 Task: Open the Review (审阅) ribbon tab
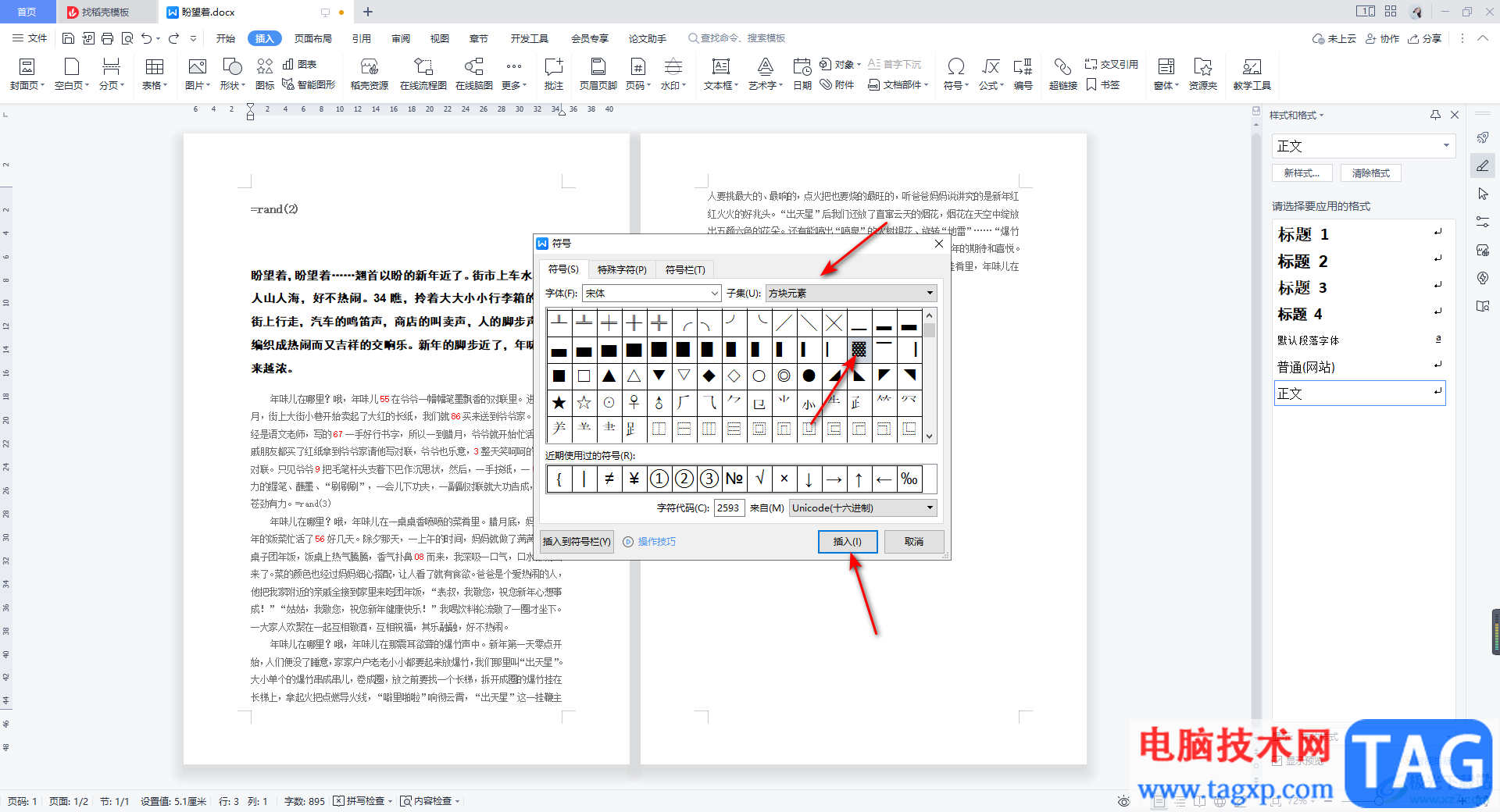(x=401, y=38)
